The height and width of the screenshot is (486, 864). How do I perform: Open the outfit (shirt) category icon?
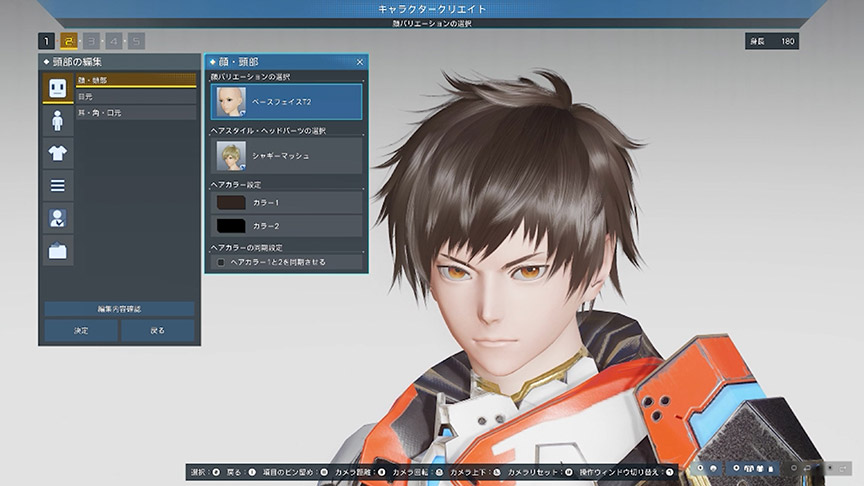[x=57, y=153]
